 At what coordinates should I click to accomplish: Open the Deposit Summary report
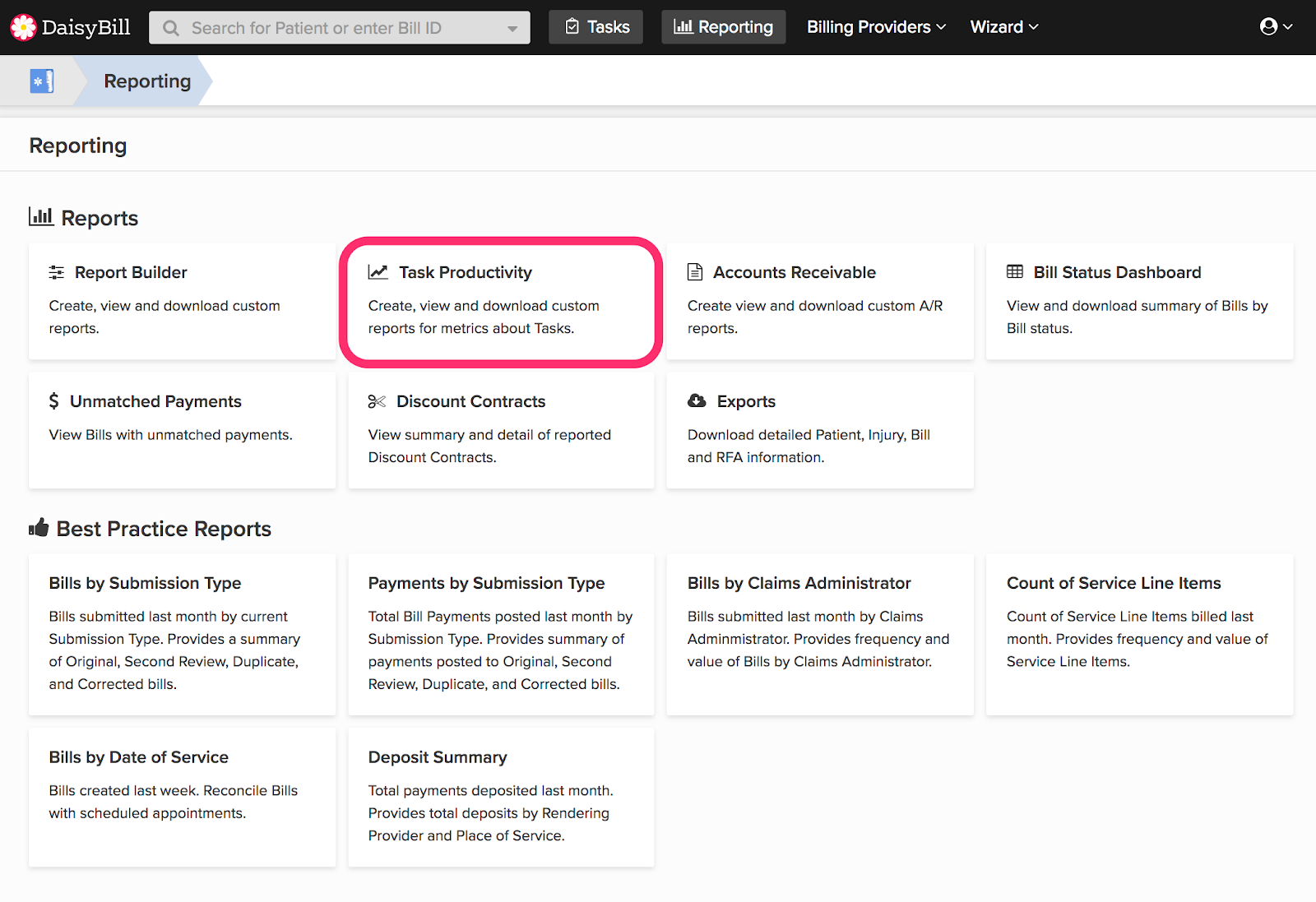[x=501, y=798]
